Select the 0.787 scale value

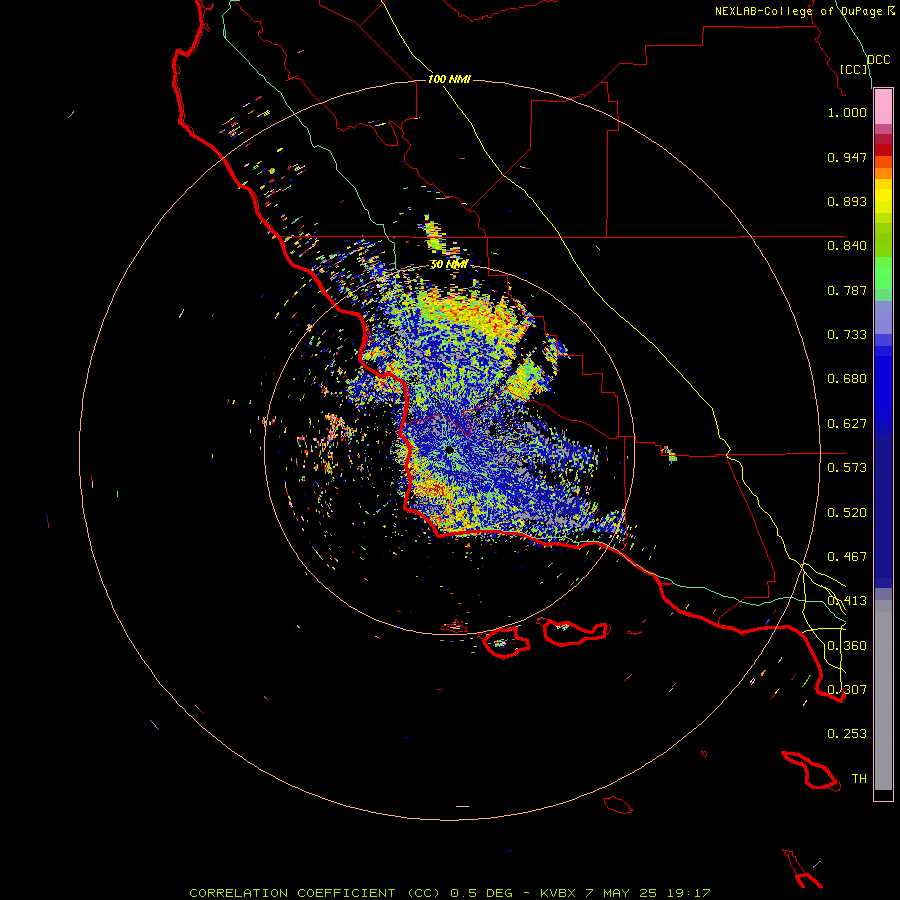(847, 290)
